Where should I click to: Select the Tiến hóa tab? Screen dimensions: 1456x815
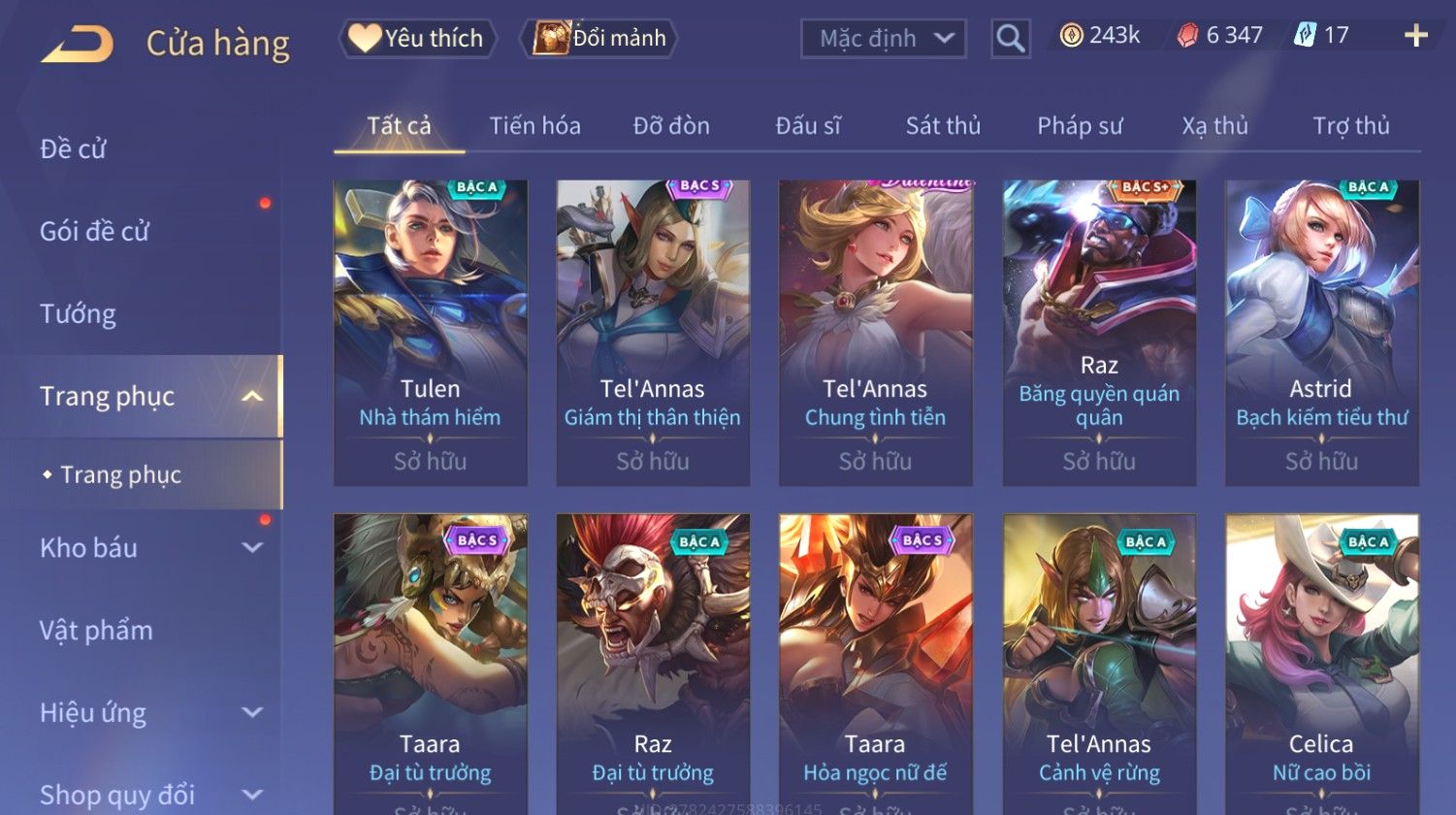coord(534,125)
